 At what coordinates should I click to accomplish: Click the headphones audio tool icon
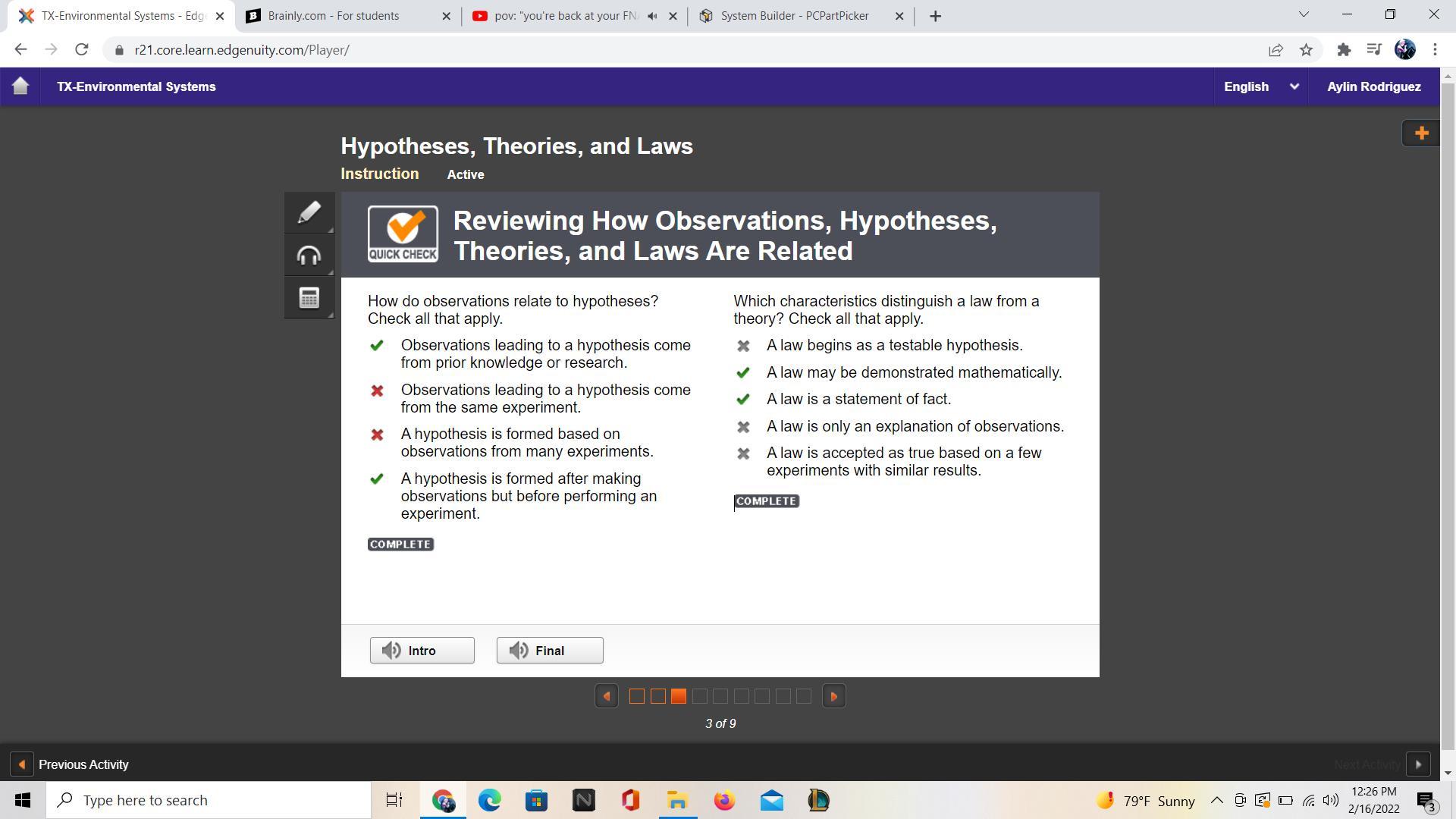tap(309, 256)
